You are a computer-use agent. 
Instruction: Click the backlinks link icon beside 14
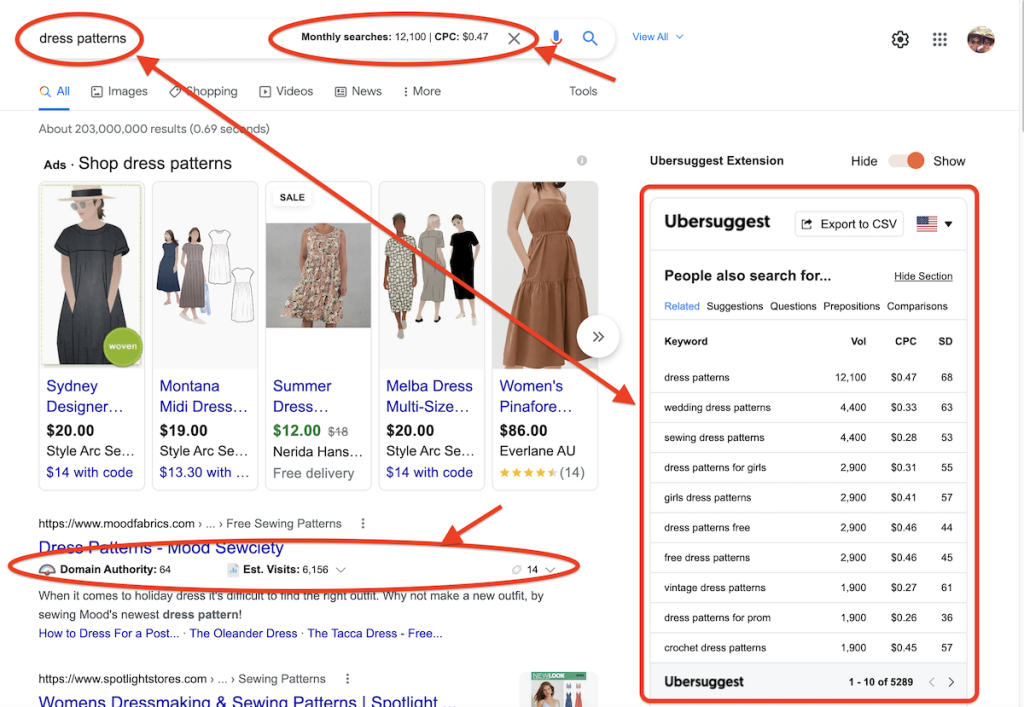point(517,569)
